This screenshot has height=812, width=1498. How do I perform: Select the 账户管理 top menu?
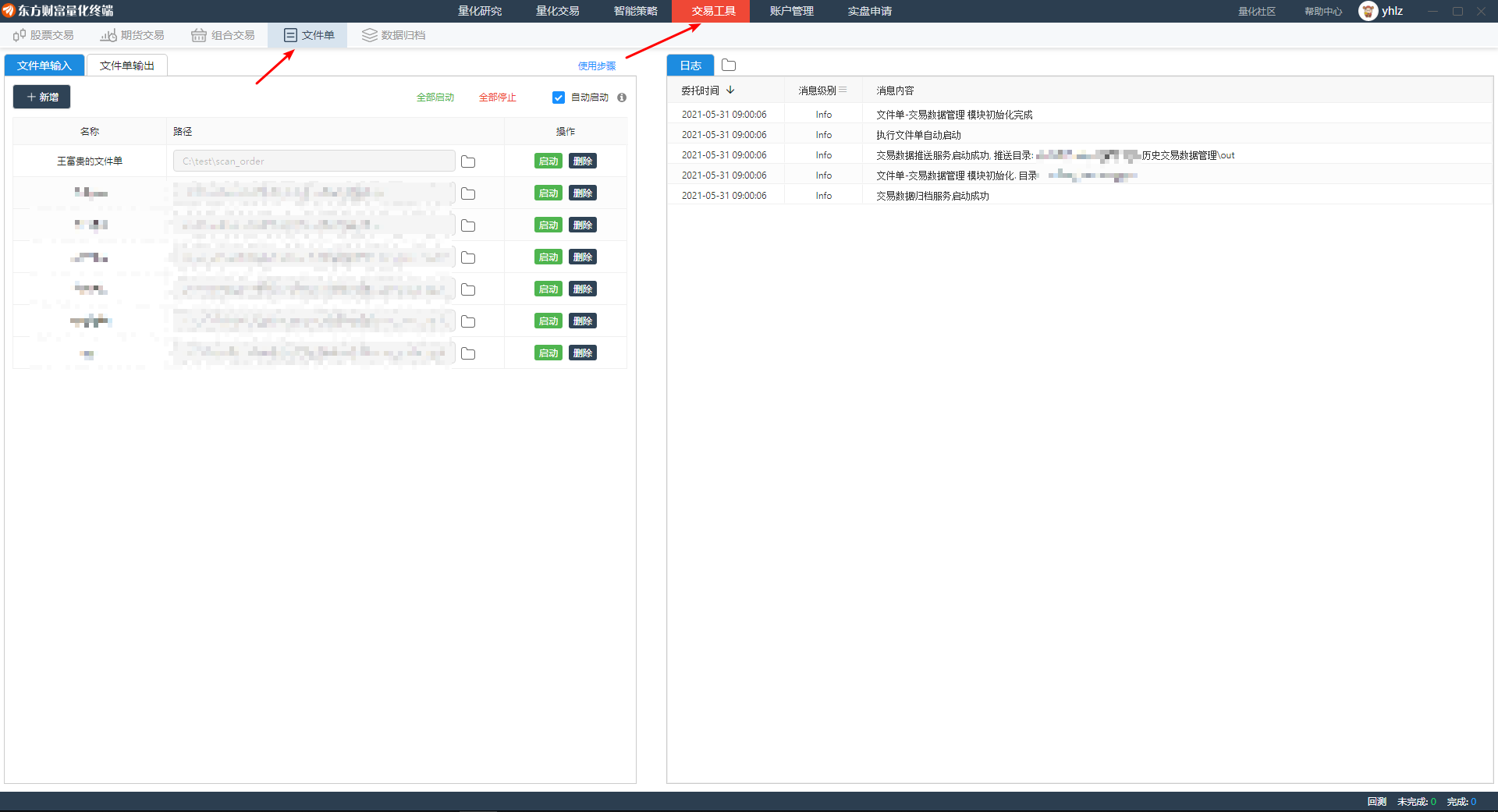792,11
